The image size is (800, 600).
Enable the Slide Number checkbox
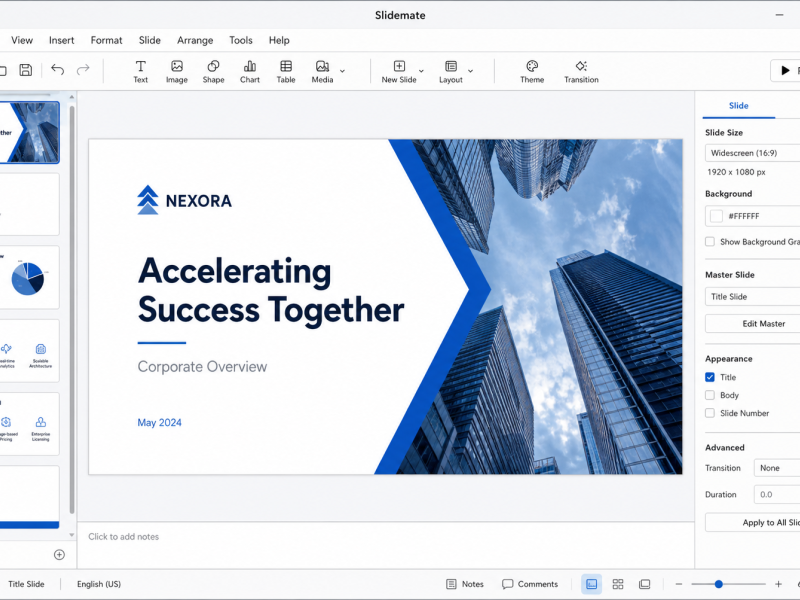tap(710, 413)
